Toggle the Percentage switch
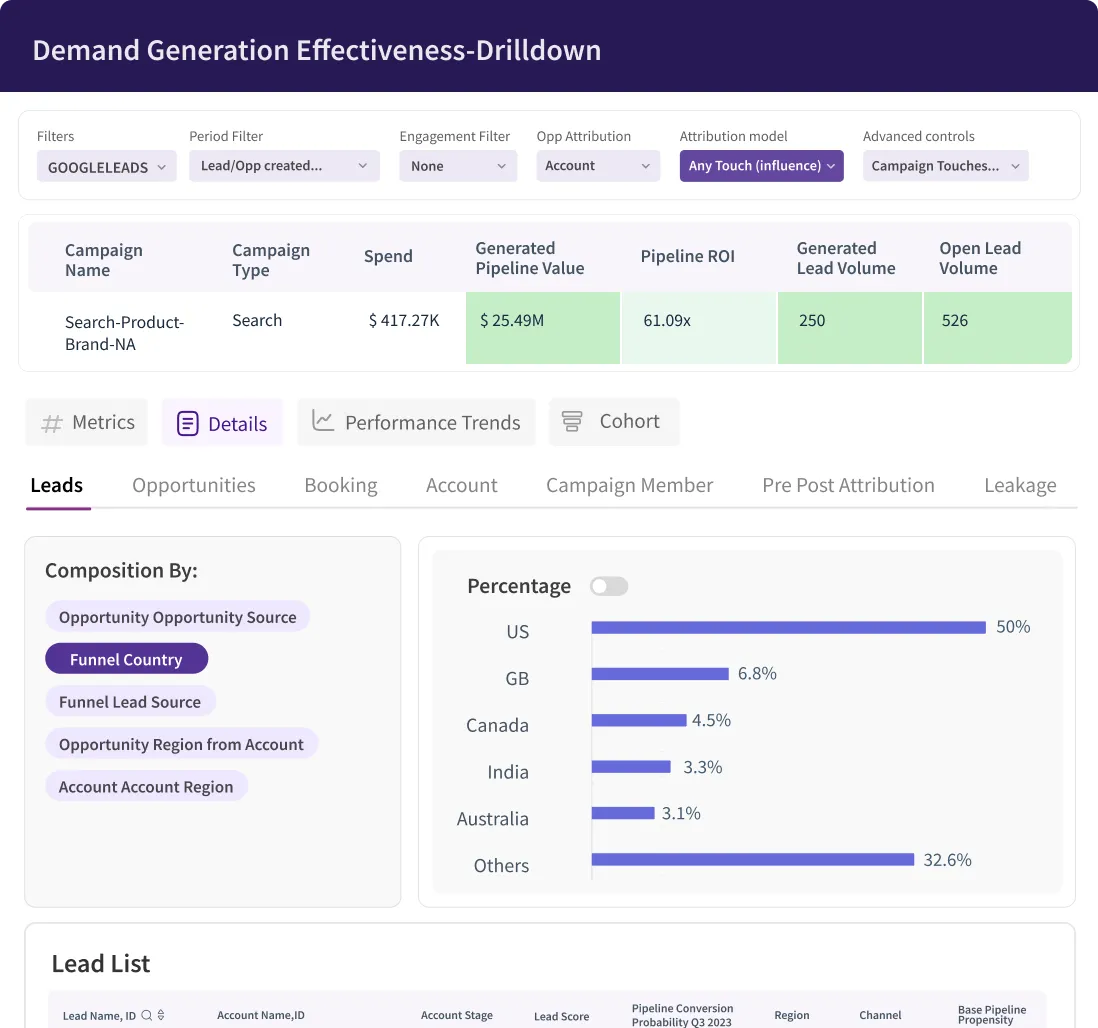This screenshot has height=1028, width=1098. (609, 586)
